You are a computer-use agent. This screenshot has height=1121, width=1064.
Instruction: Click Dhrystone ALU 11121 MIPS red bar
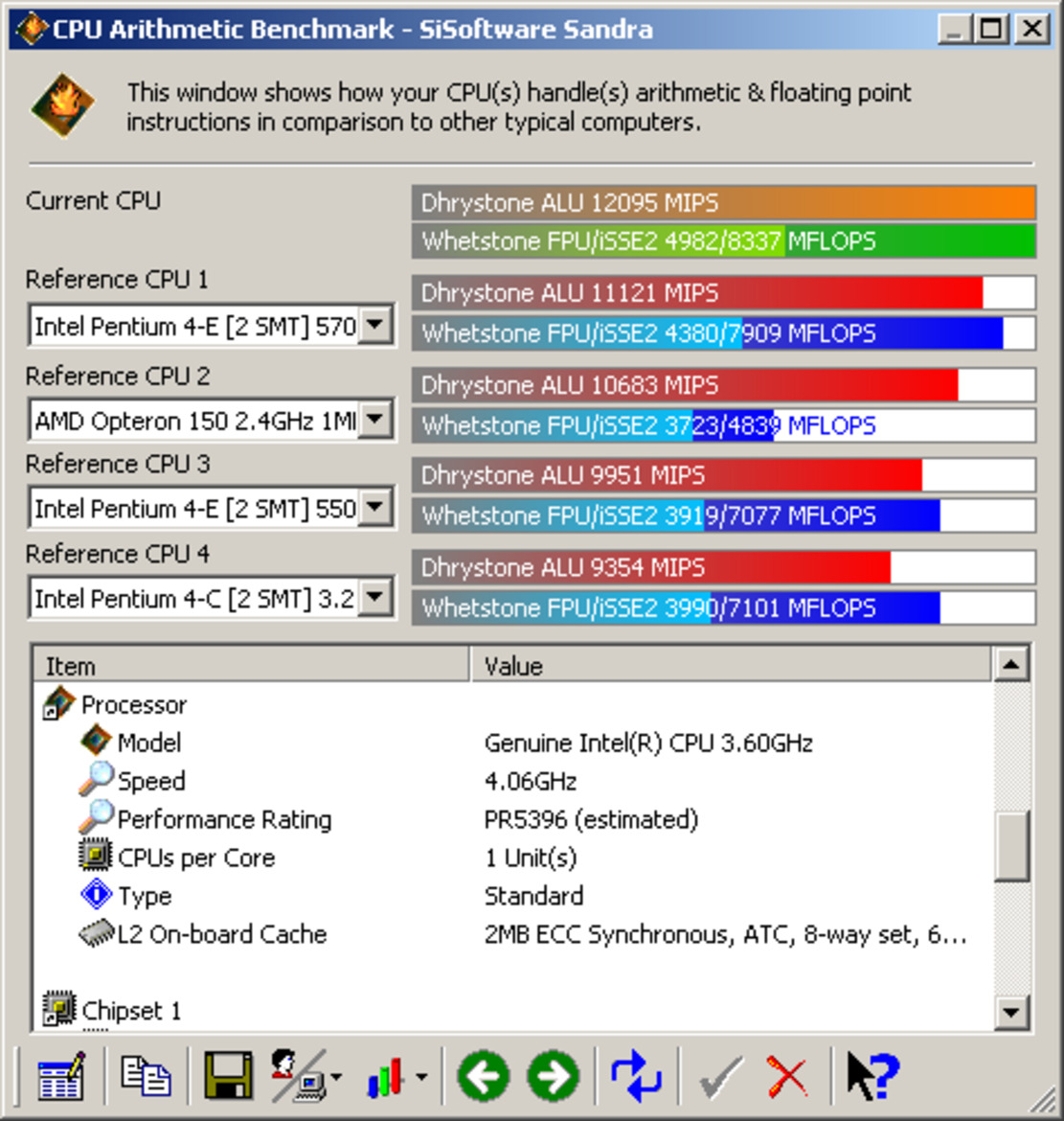[724, 292]
